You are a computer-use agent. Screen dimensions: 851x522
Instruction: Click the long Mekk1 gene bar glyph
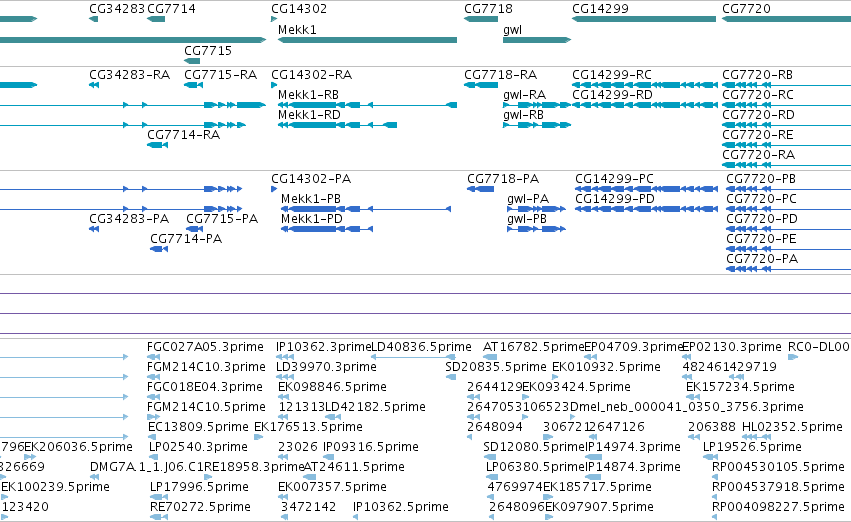coord(367,40)
